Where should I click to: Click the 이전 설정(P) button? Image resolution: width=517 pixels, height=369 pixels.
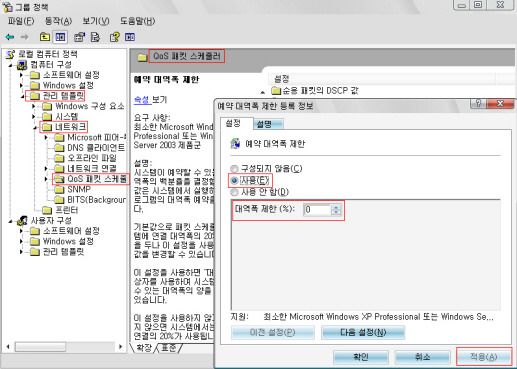click(x=272, y=332)
